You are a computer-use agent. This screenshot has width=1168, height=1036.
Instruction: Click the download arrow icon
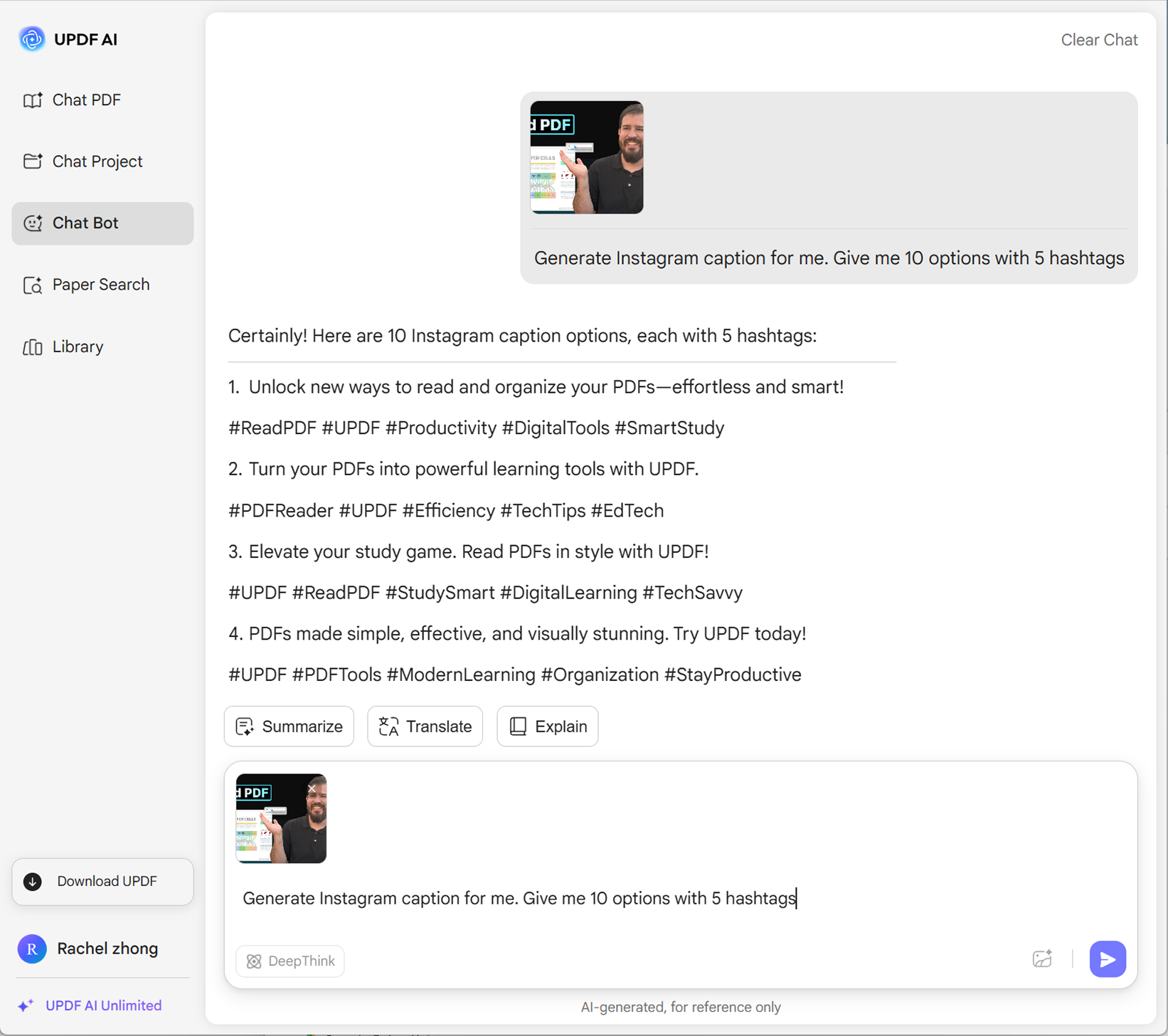pyautogui.click(x=33, y=882)
